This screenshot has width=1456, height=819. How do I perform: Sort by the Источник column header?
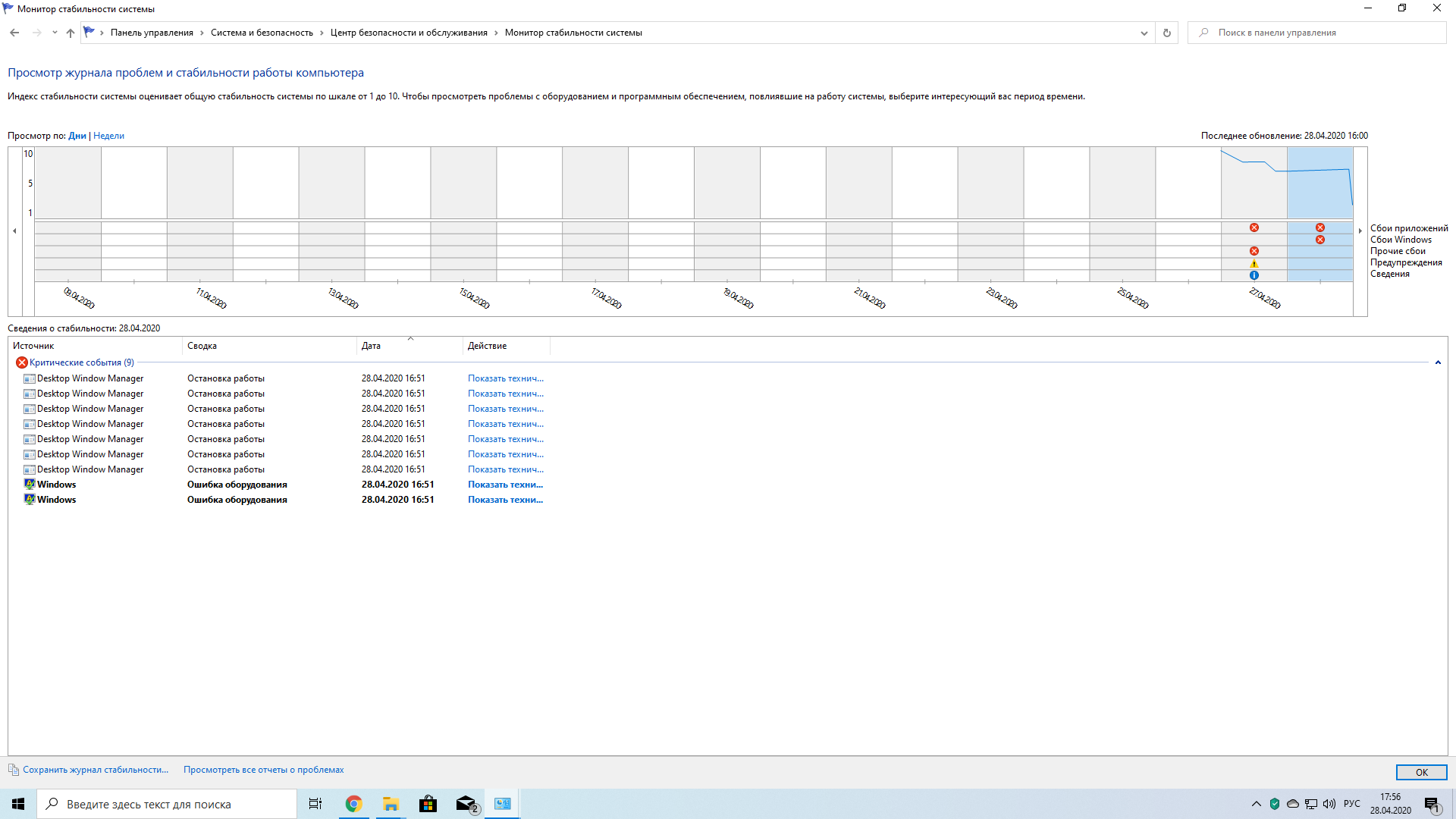pyautogui.click(x=95, y=346)
